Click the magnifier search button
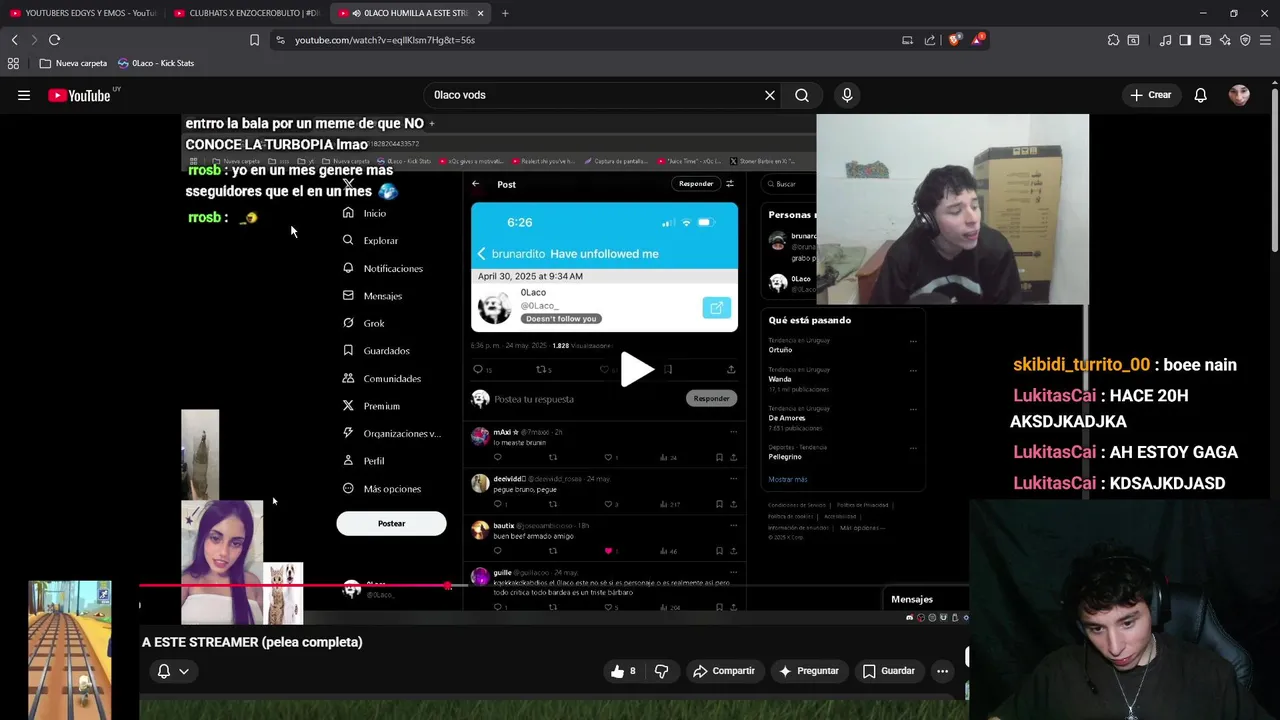 (802, 95)
